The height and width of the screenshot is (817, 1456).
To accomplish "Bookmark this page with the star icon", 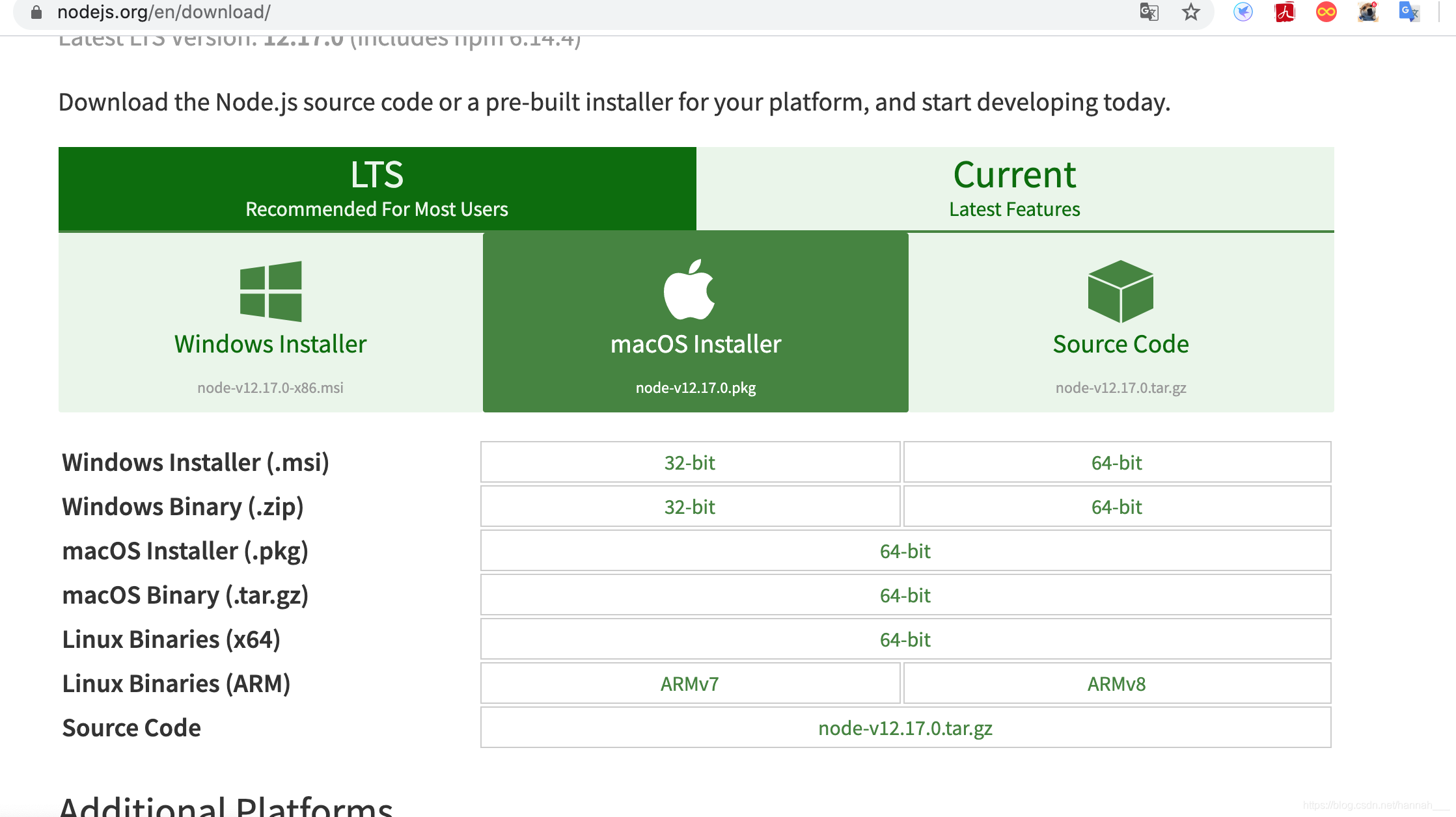I will [1190, 12].
